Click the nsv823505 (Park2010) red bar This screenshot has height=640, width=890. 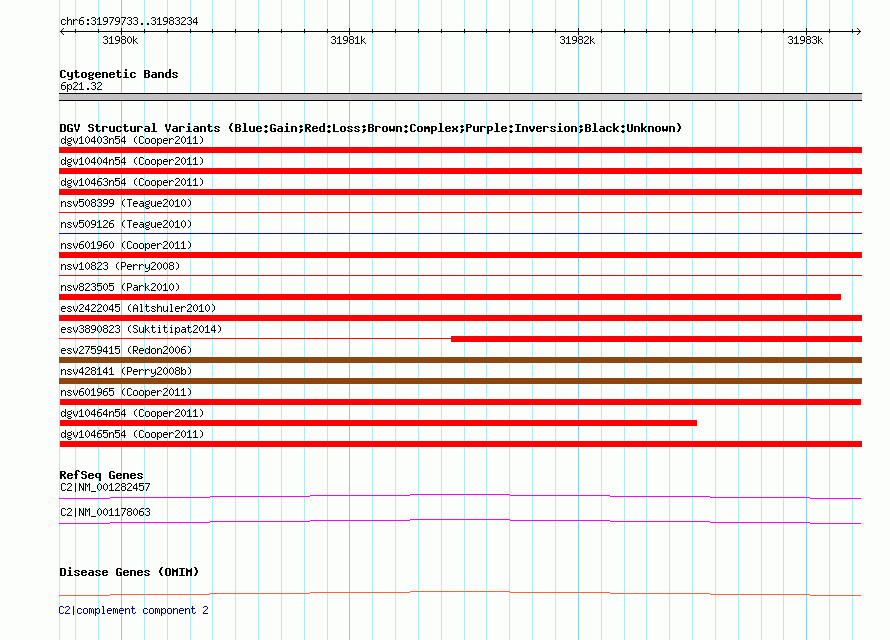450,297
